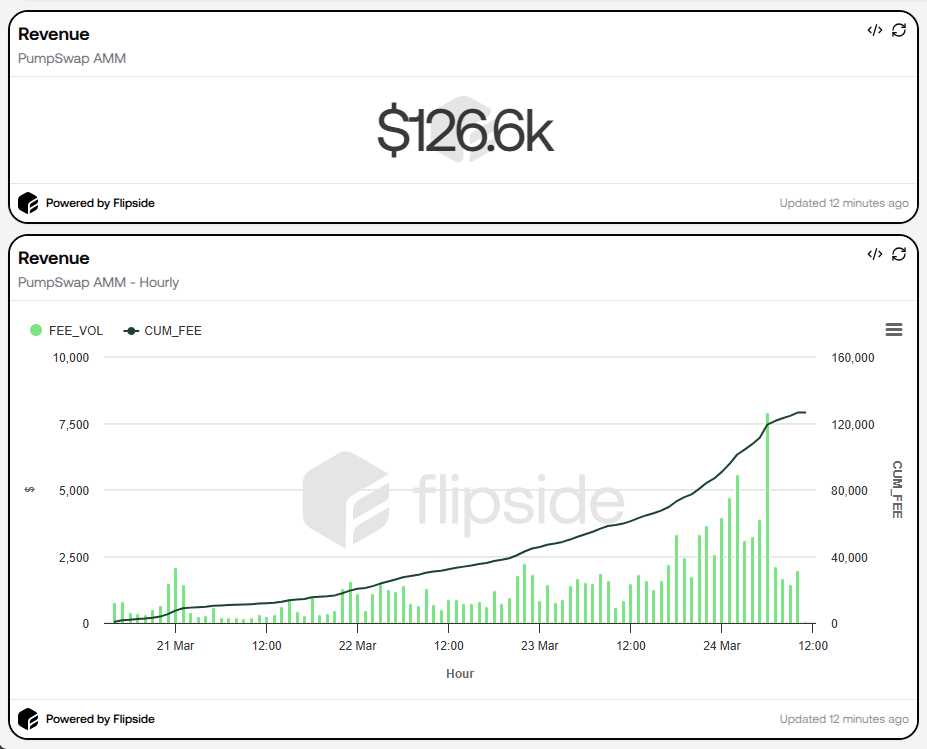Click the CUM_FEE right axis title
Viewport: 927px width, 749px height.
coord(897,490)
